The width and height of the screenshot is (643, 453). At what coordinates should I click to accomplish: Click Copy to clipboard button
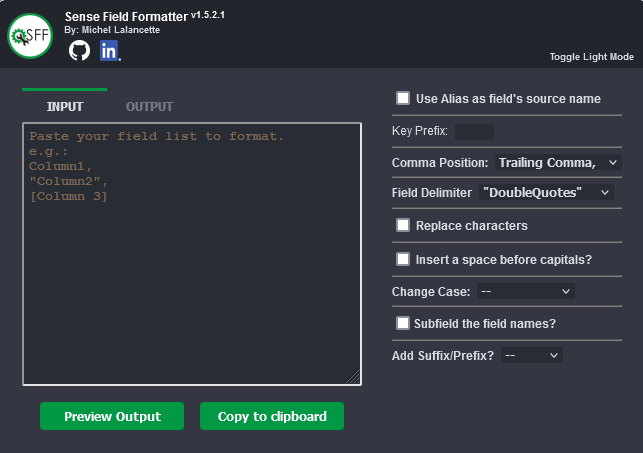click(x=272, y=416)
